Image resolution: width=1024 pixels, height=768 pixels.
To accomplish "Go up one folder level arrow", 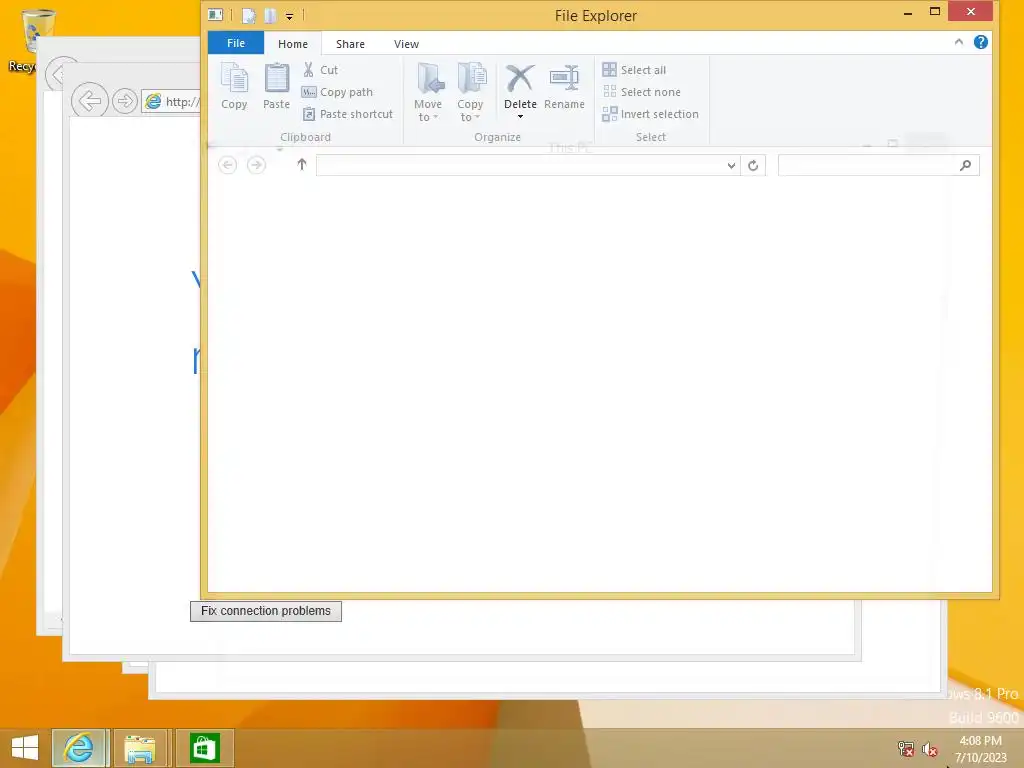I will click(x=302, y=165).
